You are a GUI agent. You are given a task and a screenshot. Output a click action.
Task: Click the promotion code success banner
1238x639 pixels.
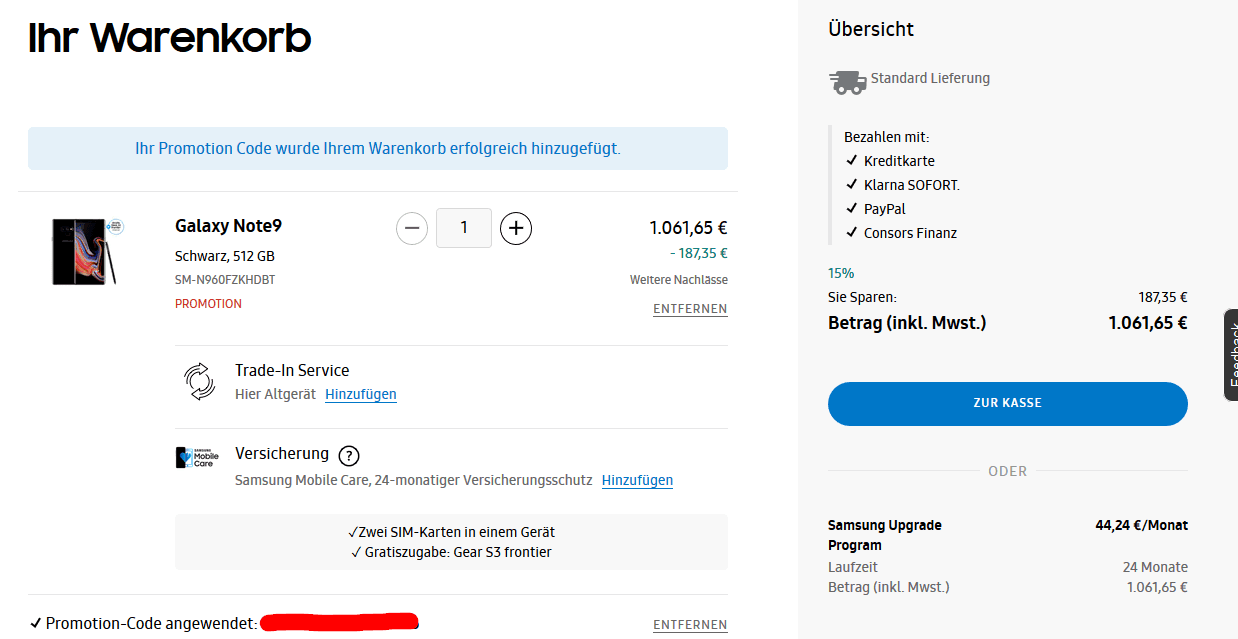(x=378, y=149)
